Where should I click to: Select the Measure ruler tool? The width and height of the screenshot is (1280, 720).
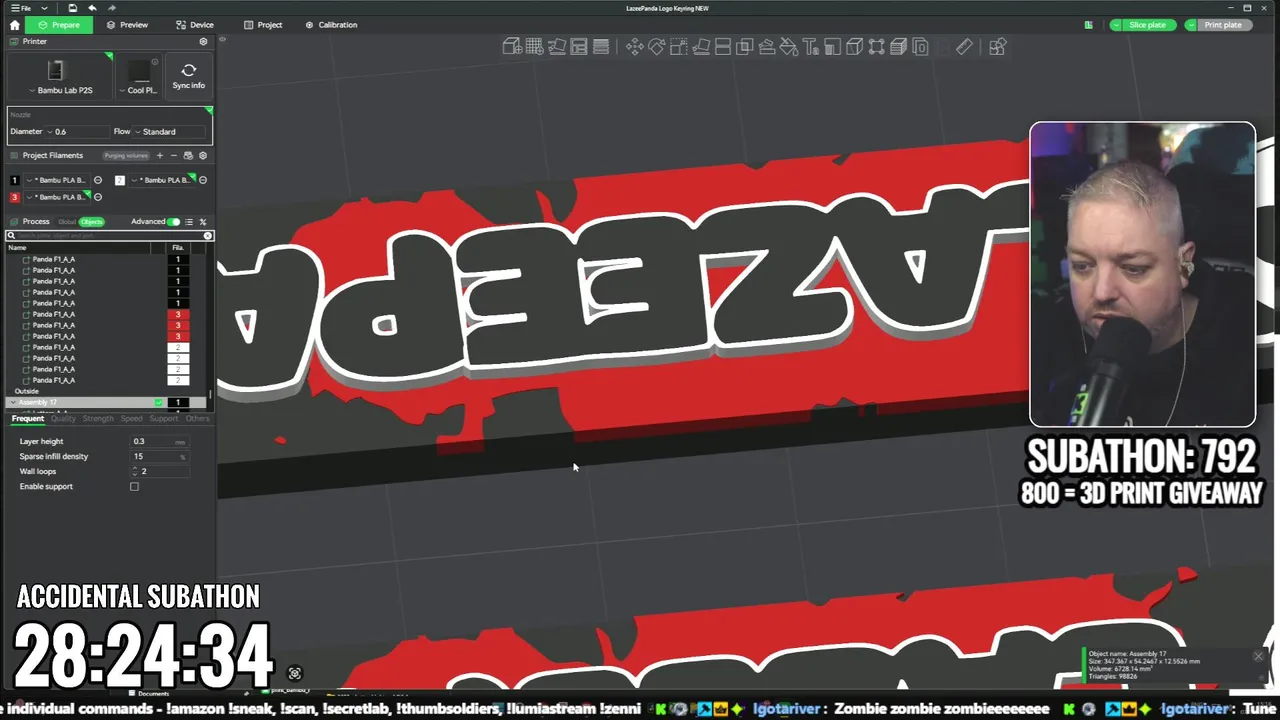[x=964, y=47]
